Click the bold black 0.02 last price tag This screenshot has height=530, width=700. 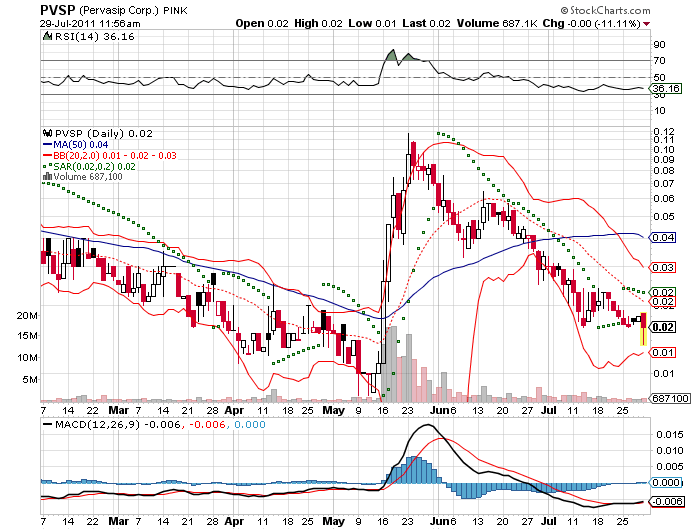pyautogui.click(x=663, y=327)
